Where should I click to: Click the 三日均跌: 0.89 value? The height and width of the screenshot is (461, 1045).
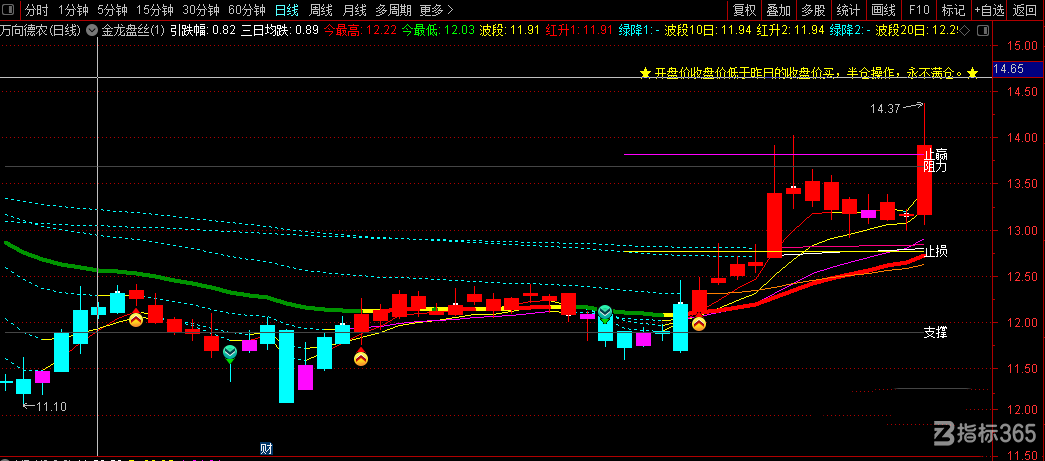point(280,30)
